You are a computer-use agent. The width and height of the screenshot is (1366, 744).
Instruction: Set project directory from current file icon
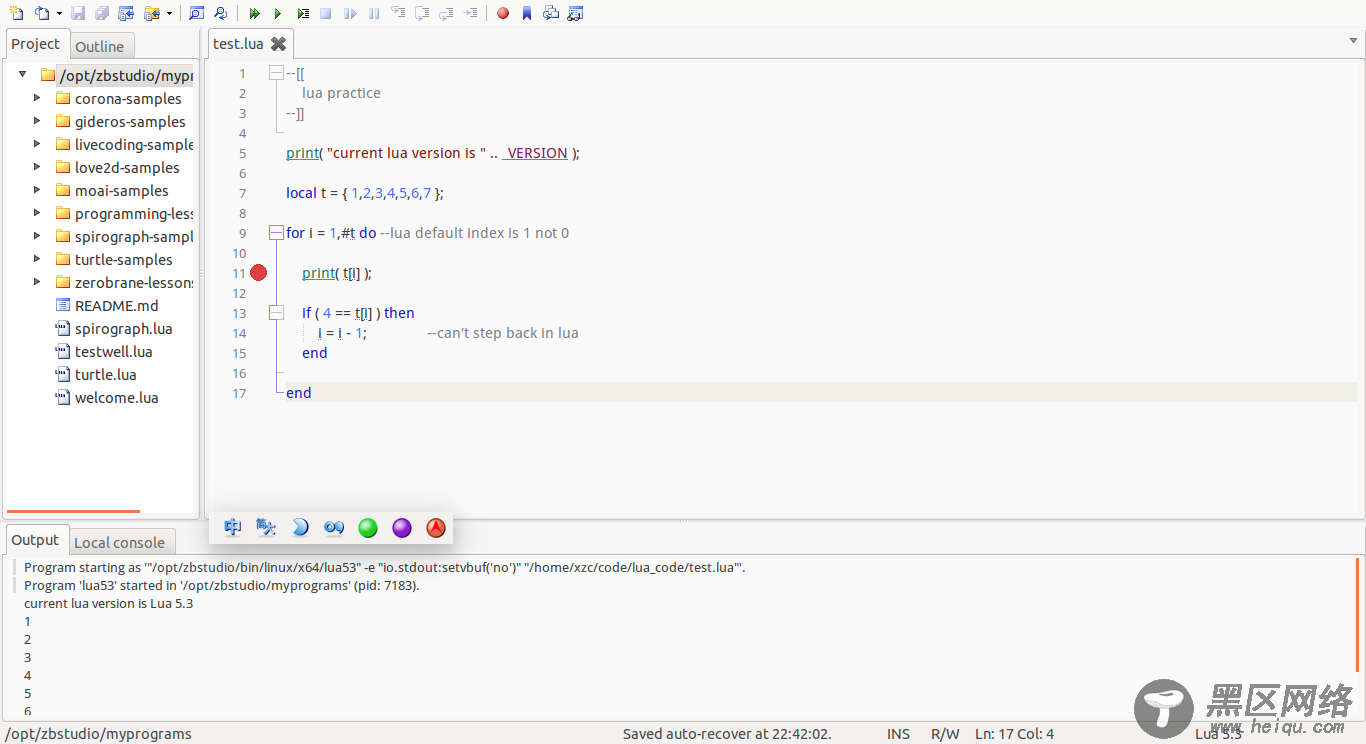coord(126,13)
